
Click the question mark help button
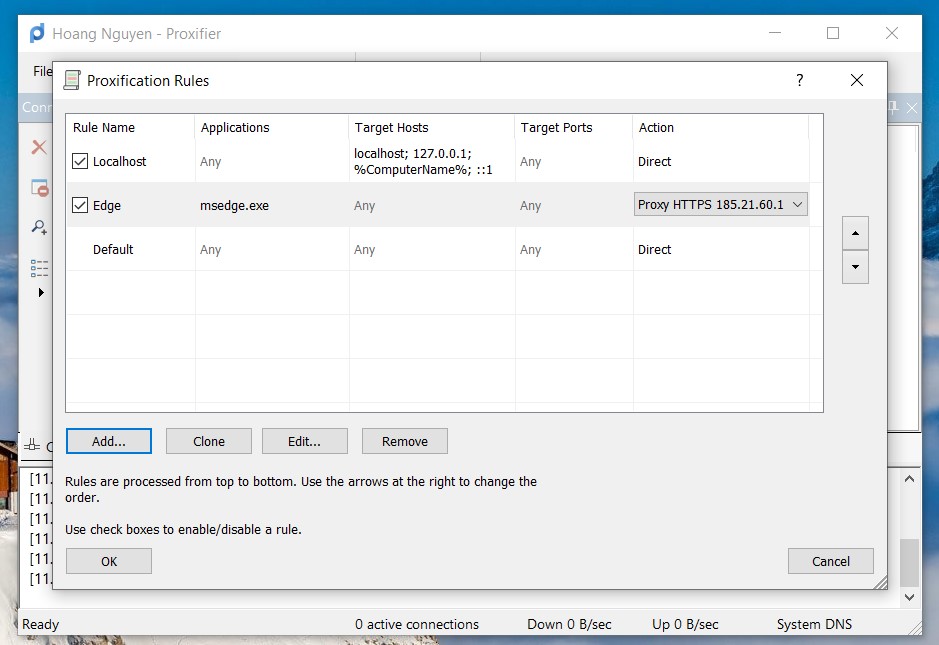[799, 81]
